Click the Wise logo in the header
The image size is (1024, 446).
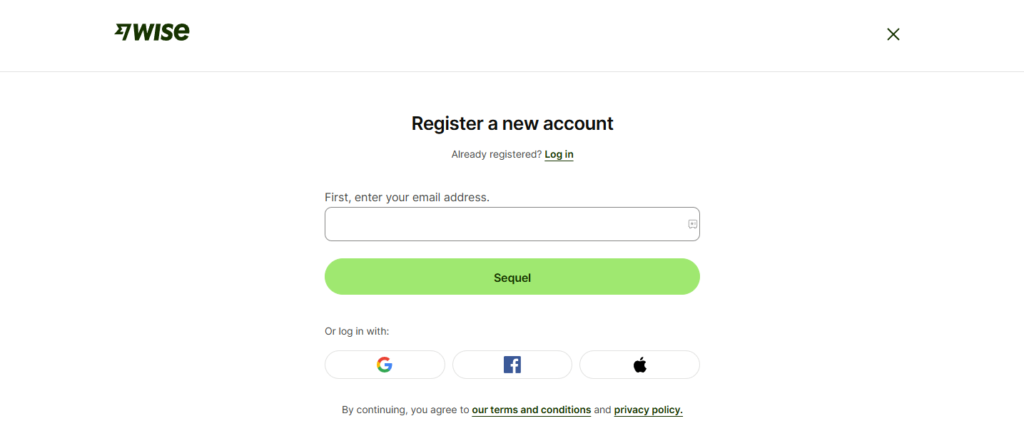pos(152,32)
